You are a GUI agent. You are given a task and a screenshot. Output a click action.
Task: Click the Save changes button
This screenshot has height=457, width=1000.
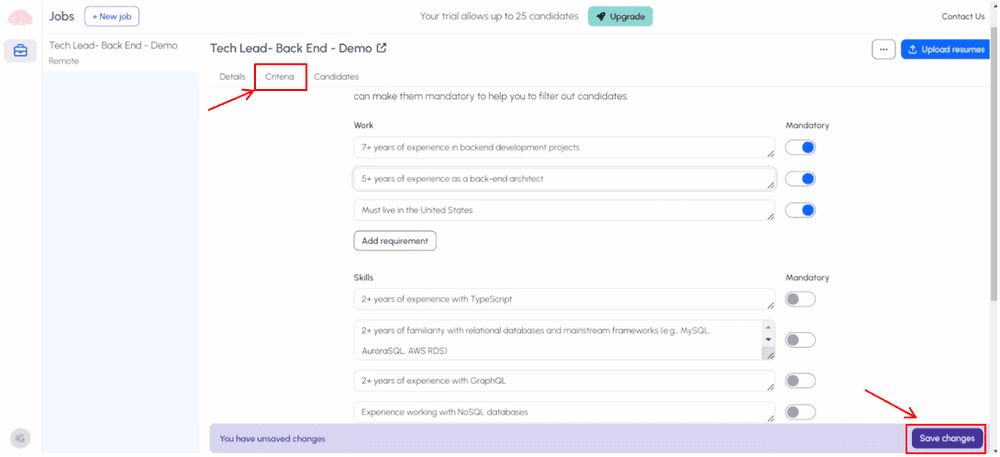click(946, 438)
